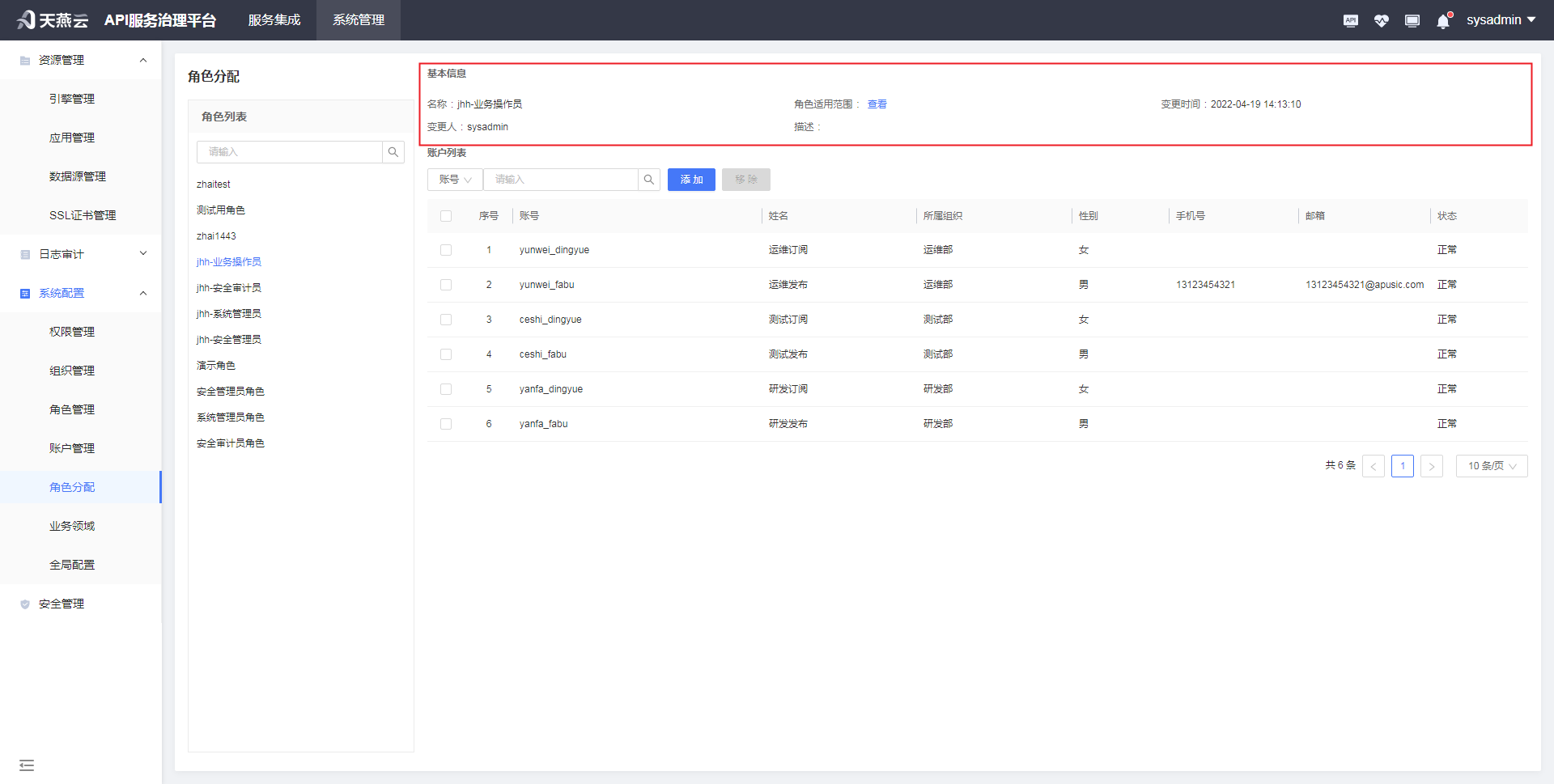1554x784 pixels.
Task: Tick the checkbox next to ceshi_dingyue
Action: [446, 319]
